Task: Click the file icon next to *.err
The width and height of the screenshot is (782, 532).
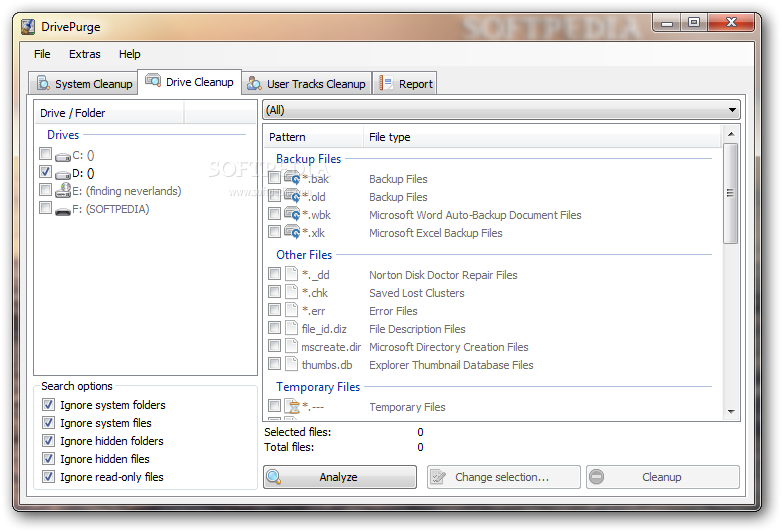Action: click(x=291, y=310)
